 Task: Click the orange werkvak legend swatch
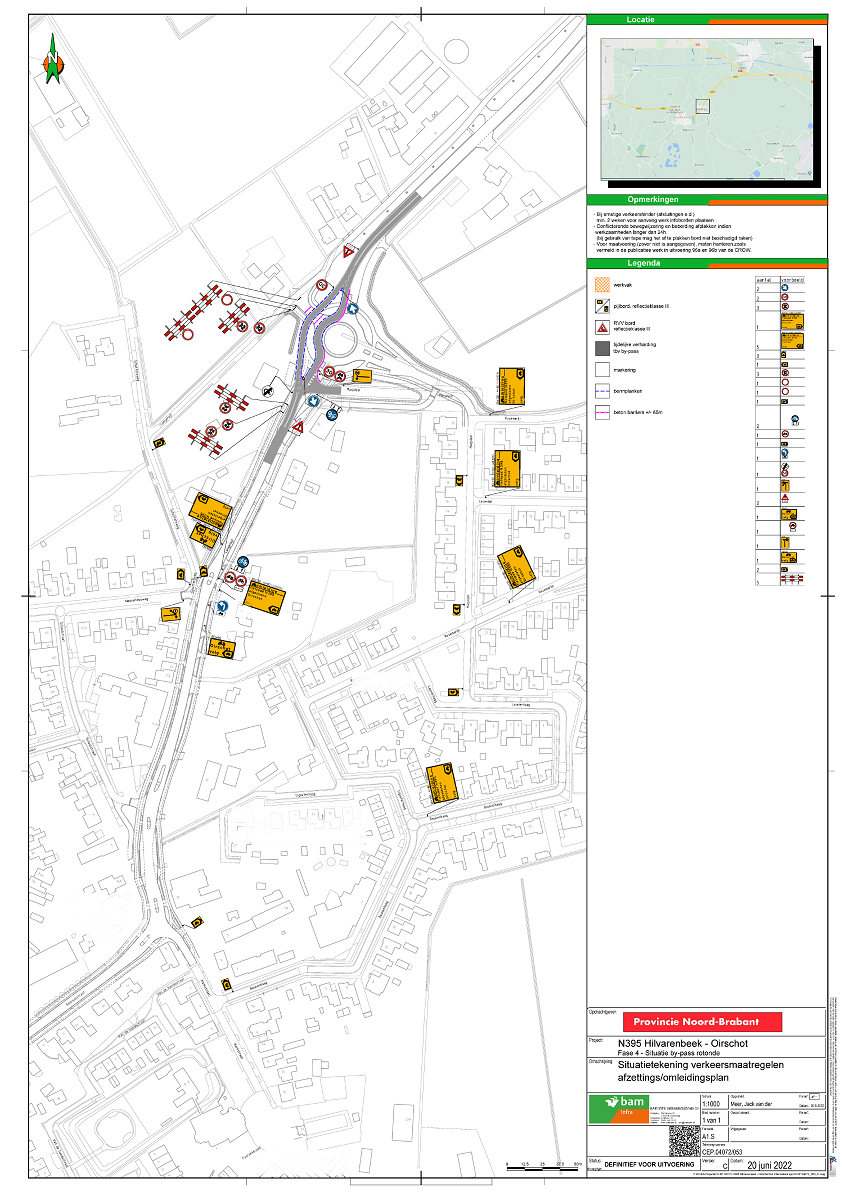pos(600,283)
